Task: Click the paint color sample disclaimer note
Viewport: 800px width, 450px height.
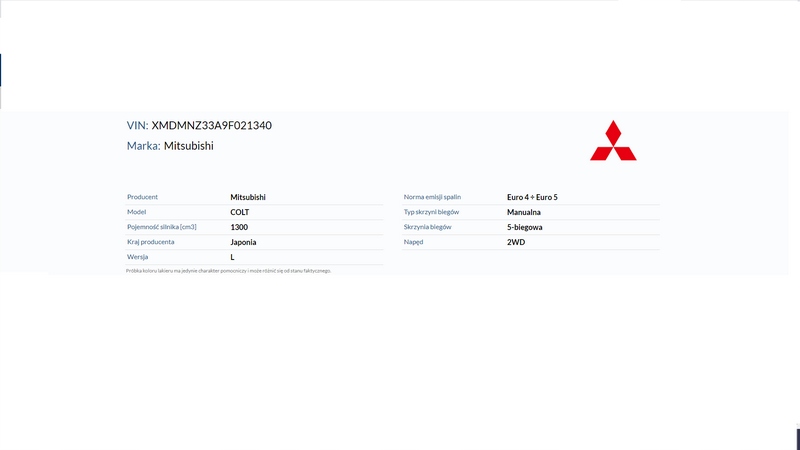Action: click(229, 271)
